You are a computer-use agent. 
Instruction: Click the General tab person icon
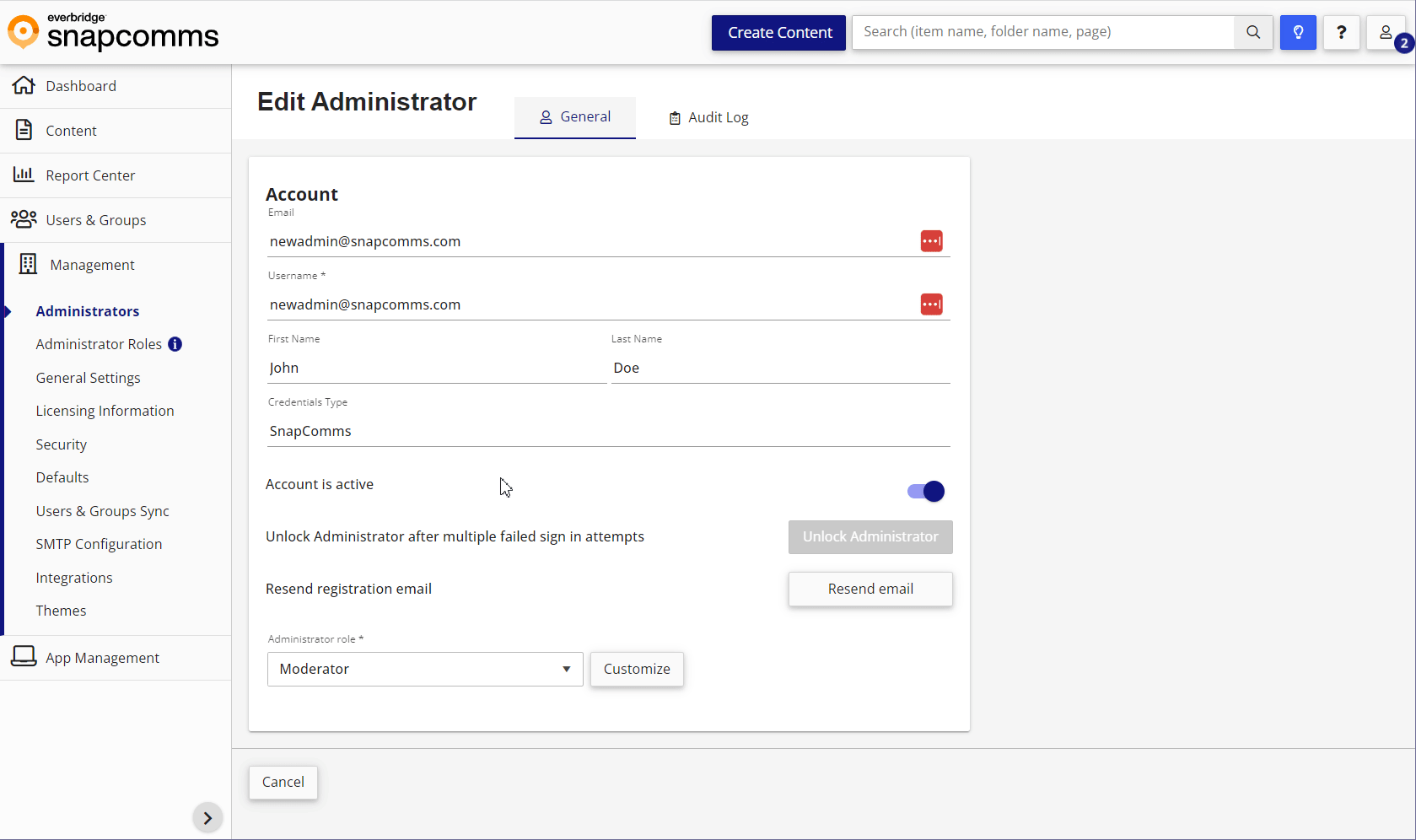point(546,117)
